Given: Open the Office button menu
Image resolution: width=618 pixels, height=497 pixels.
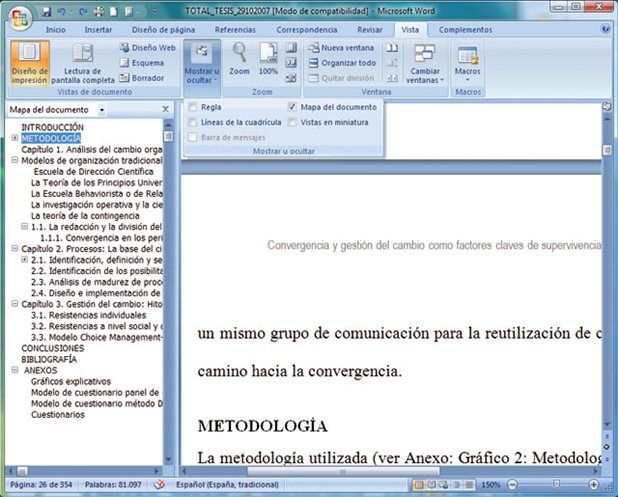Looking at the screenshot, I should tap(20, 18).
